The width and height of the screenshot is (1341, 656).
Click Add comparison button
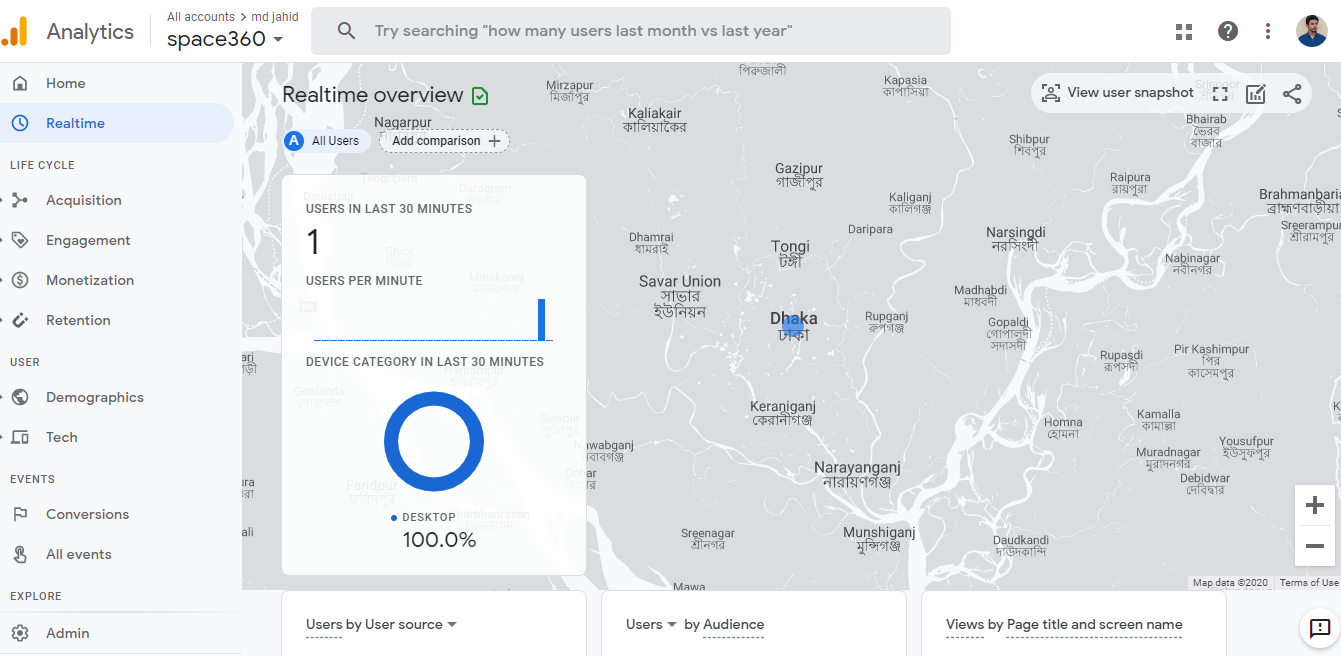(445, 141)
